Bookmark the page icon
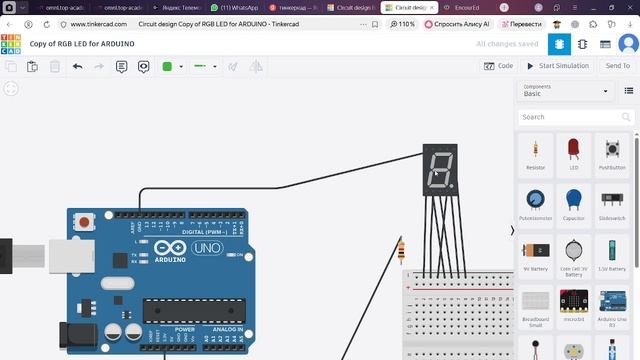This screenshot has height=360, width=640. click(375, 24)
